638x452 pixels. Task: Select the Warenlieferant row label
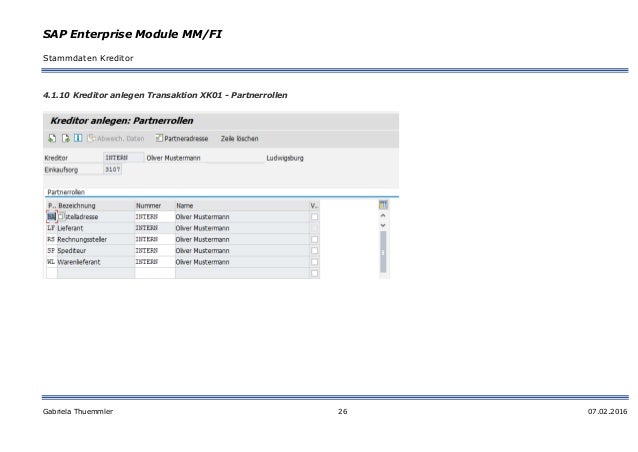coord(79,262)
